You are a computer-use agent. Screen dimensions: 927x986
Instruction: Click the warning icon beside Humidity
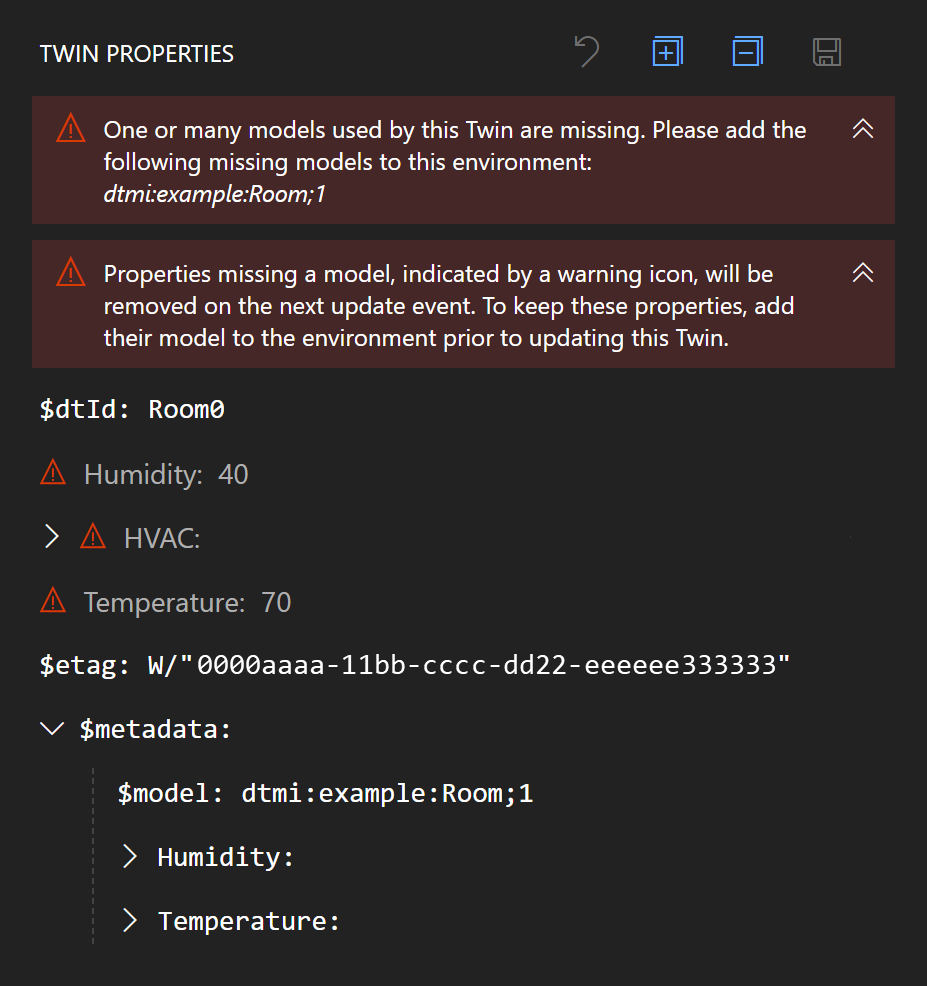pyautogui.click(x=53, y=474)
